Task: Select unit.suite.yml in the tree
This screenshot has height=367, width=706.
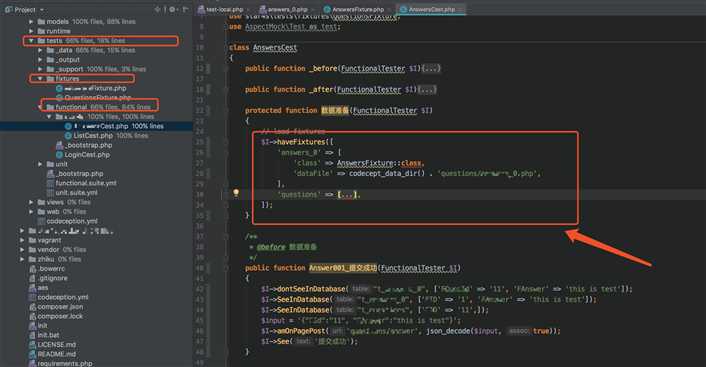Action: 76,192
